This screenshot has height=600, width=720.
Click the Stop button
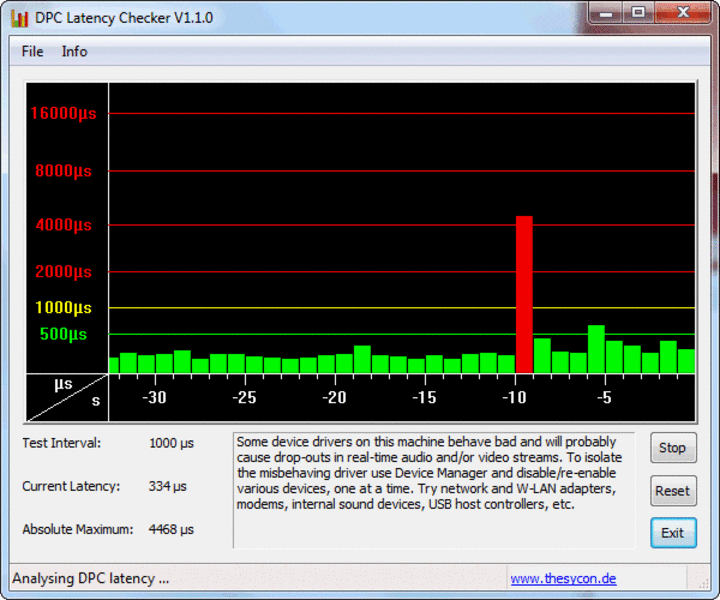(673, 448)
